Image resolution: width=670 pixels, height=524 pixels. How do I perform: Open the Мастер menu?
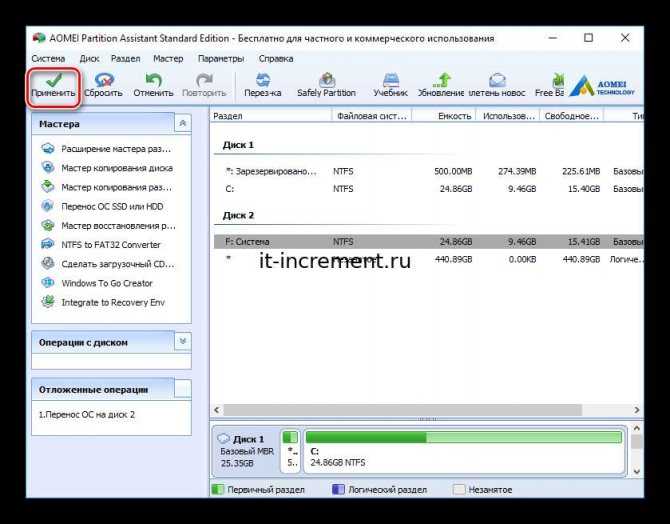(168, 59)
